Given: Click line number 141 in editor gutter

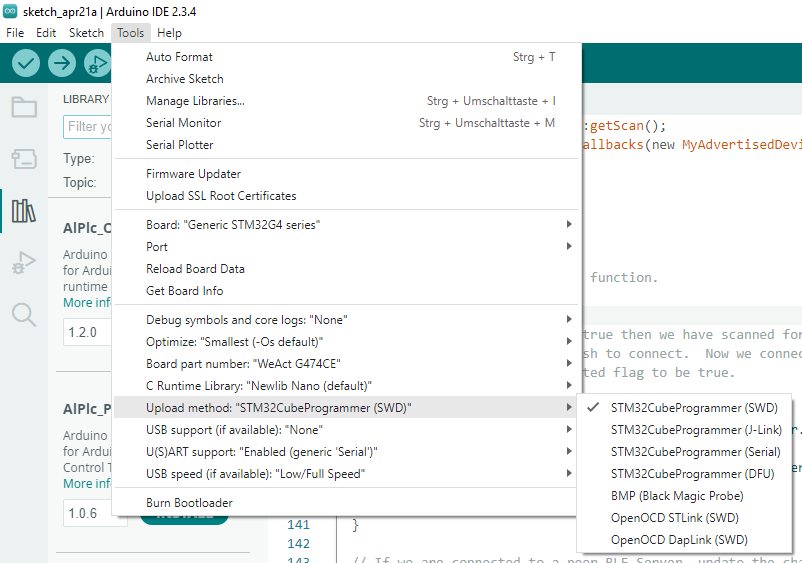Looking at the screenshot, I should point(298,525).
